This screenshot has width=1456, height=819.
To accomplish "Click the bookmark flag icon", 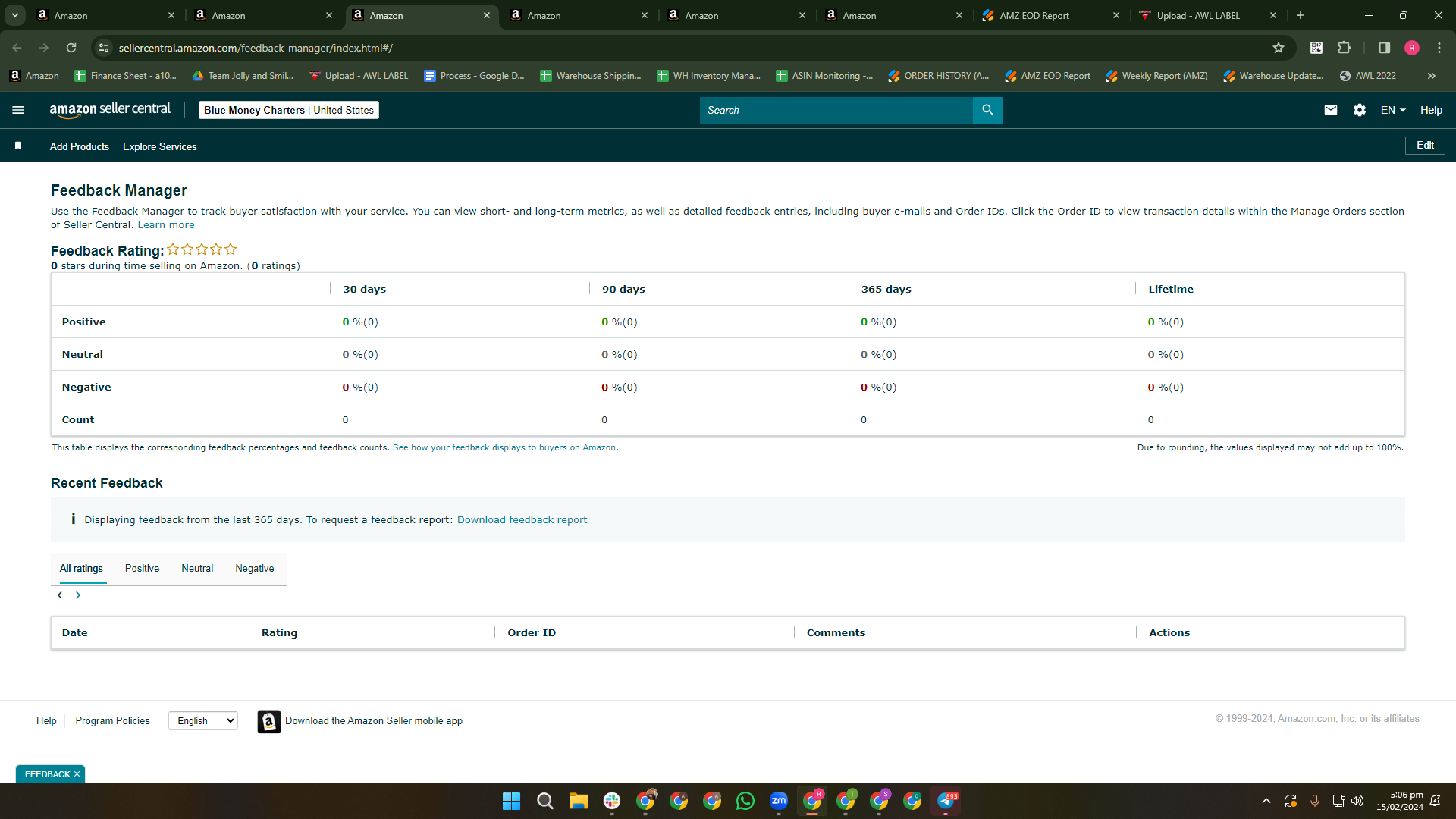I will [x=18, y=146].
